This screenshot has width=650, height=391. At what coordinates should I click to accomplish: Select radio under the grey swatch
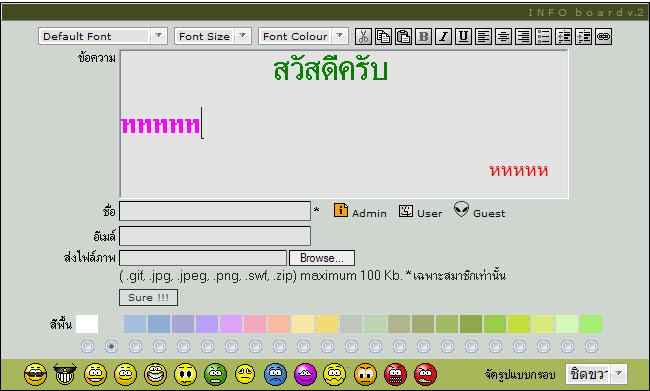[352, 346]
